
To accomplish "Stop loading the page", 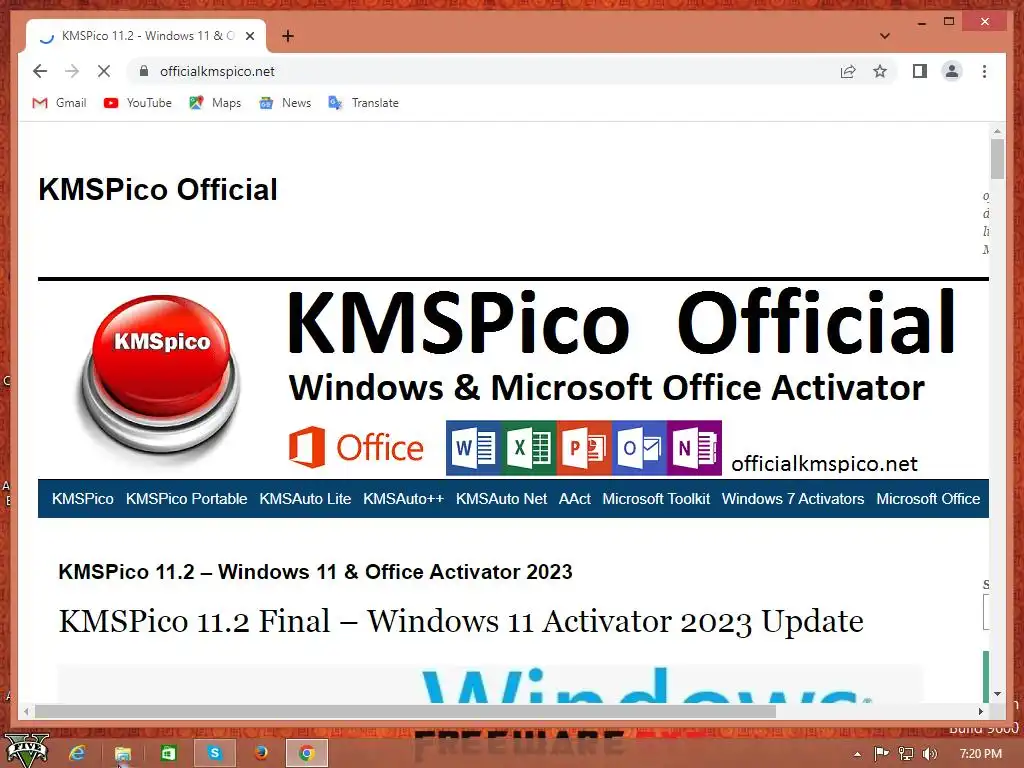I will (104, 71).
